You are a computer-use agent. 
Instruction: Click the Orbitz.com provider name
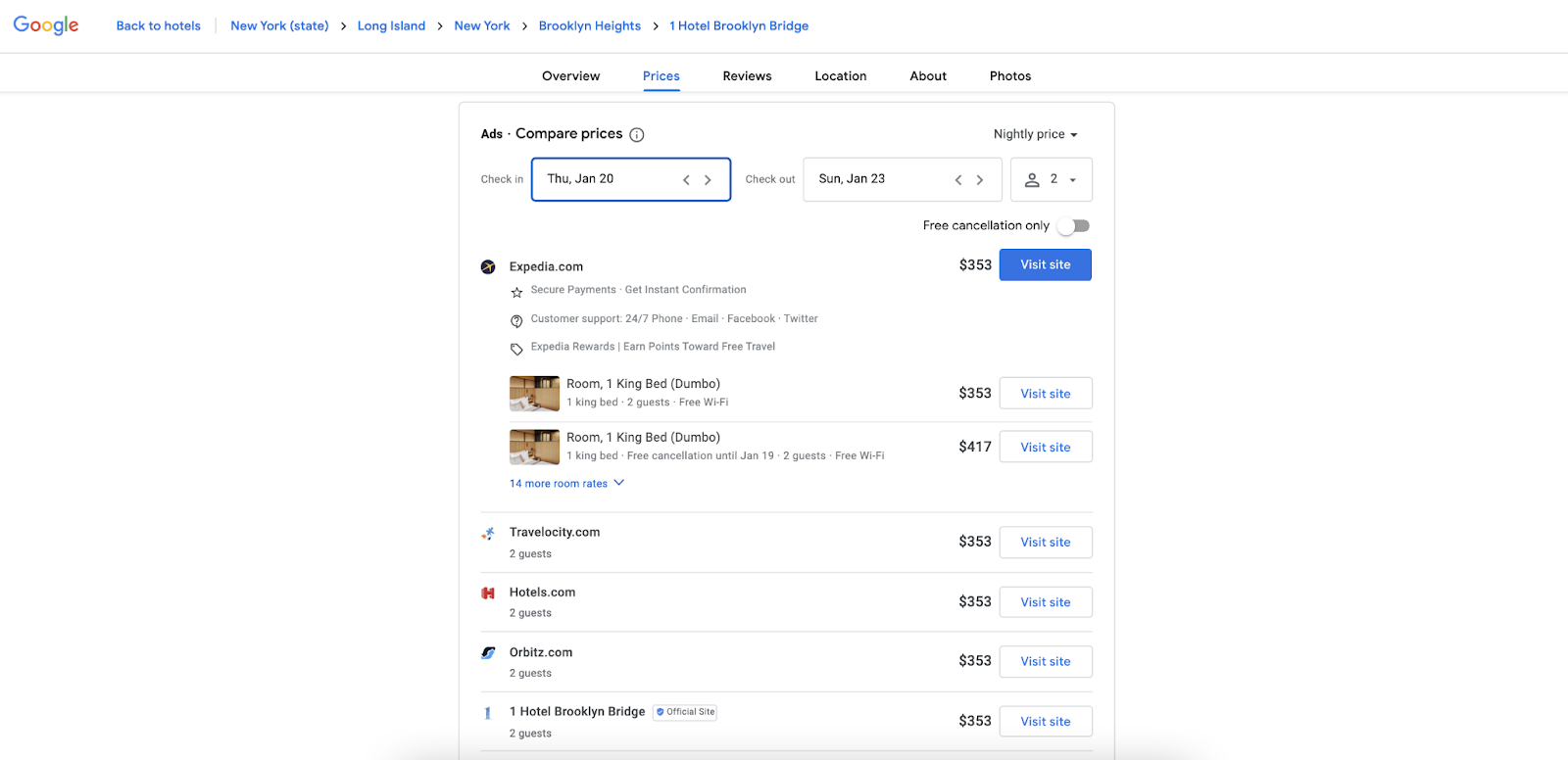(x=541, y=652)
